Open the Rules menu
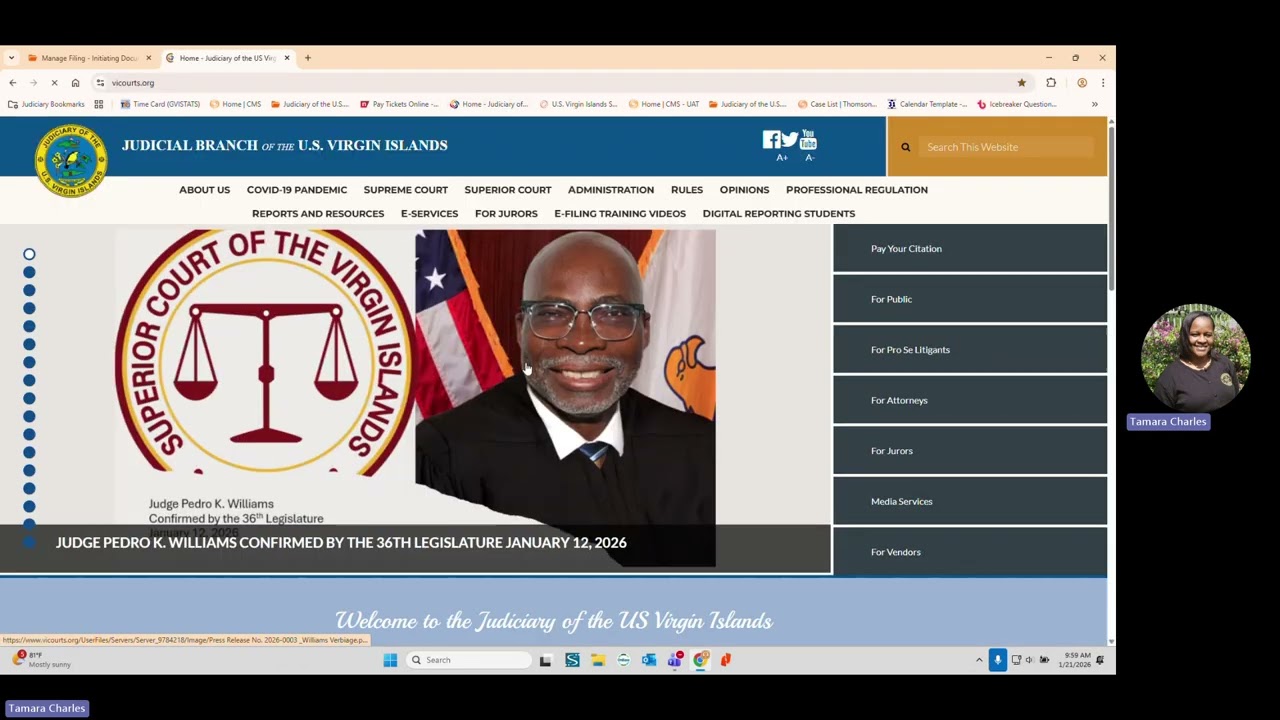This screenshot has height=720, width=1280. tap(687, 190)
